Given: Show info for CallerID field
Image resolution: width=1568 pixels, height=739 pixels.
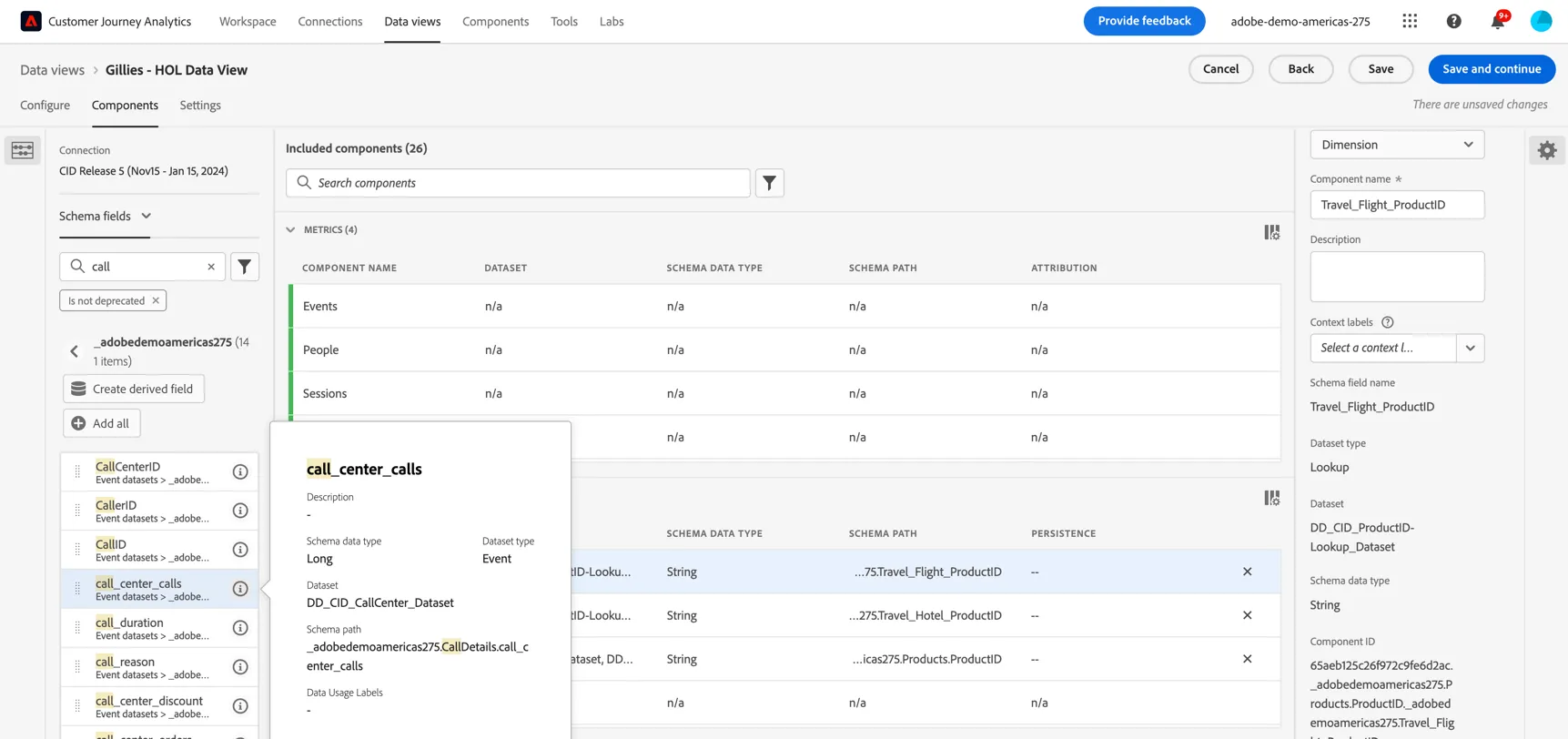Looking at the screenshot, I should [240, 511].
